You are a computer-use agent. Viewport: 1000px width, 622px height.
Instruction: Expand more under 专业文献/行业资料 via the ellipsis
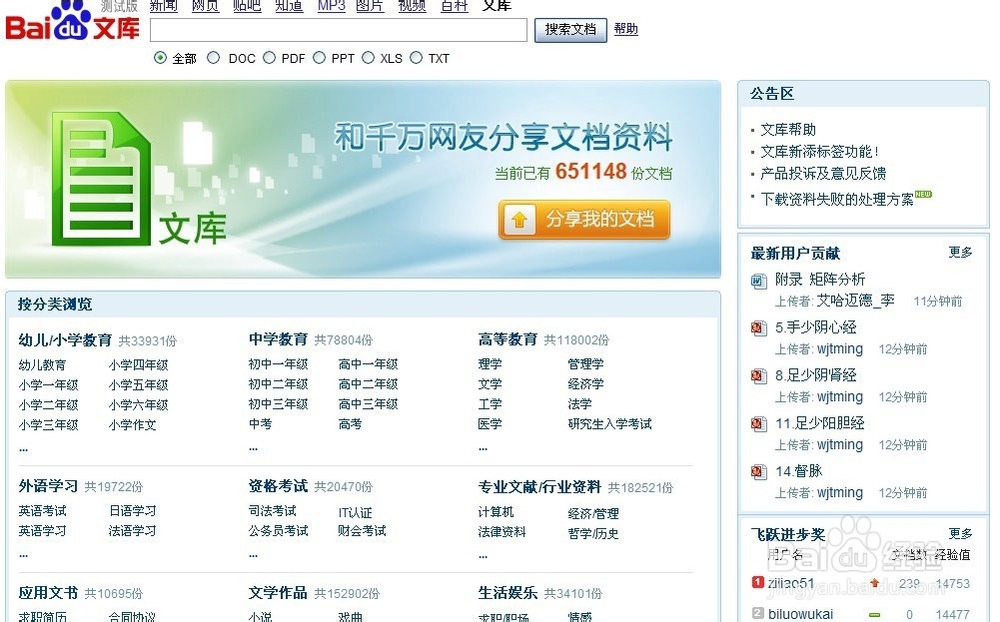(x=483, y=556)
